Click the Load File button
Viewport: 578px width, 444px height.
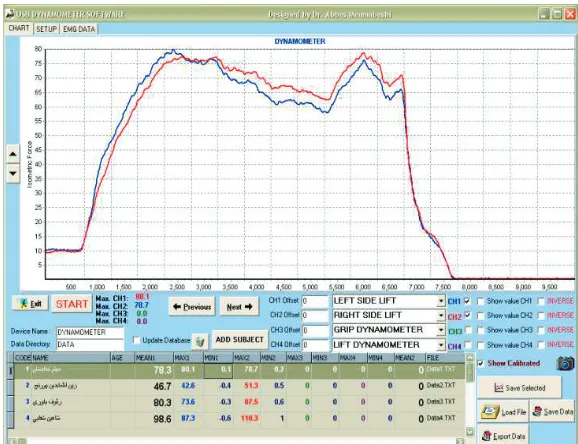[x=503, y=411]
